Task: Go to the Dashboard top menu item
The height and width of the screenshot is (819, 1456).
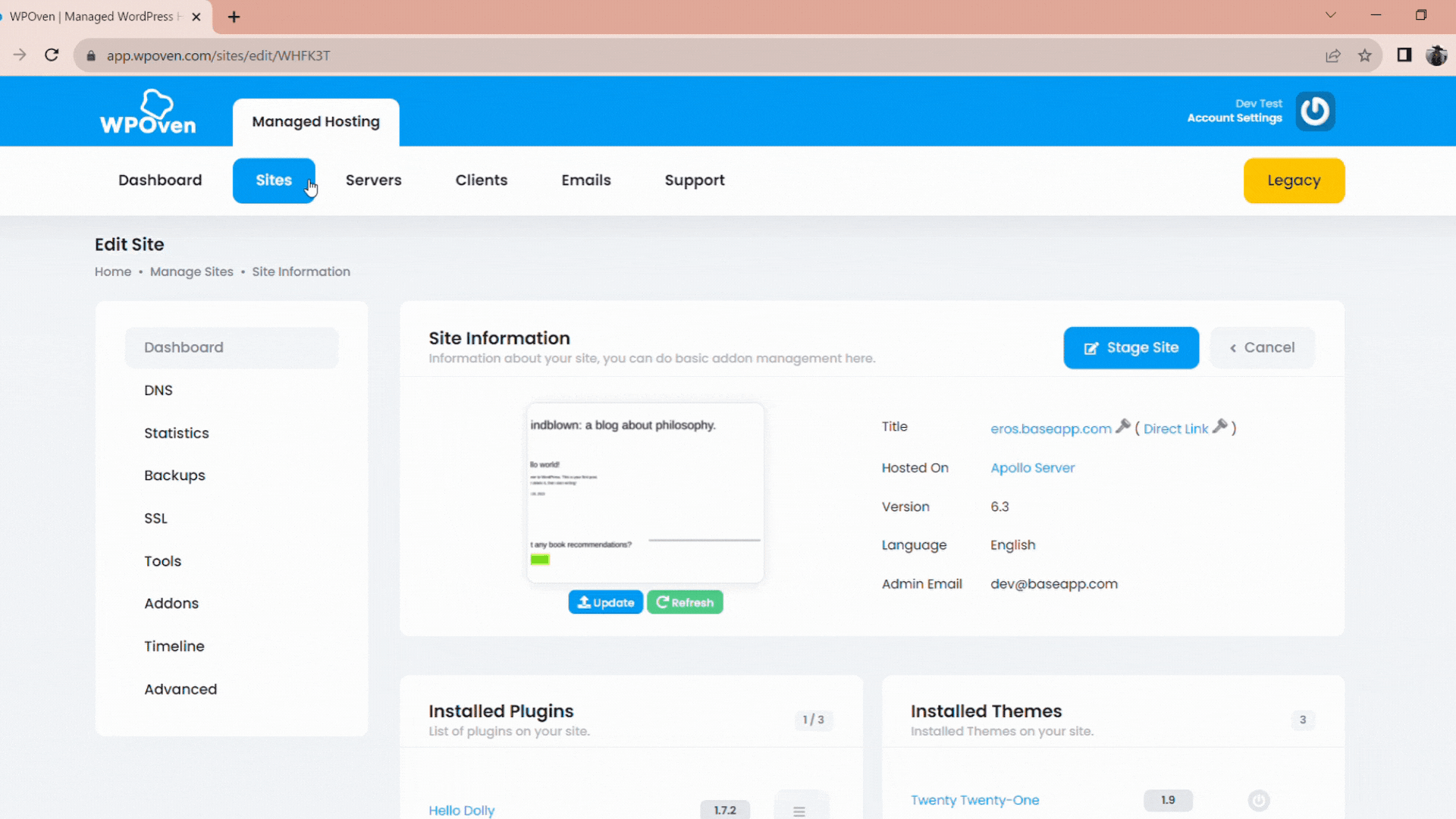Action: (x=160, y=180)
